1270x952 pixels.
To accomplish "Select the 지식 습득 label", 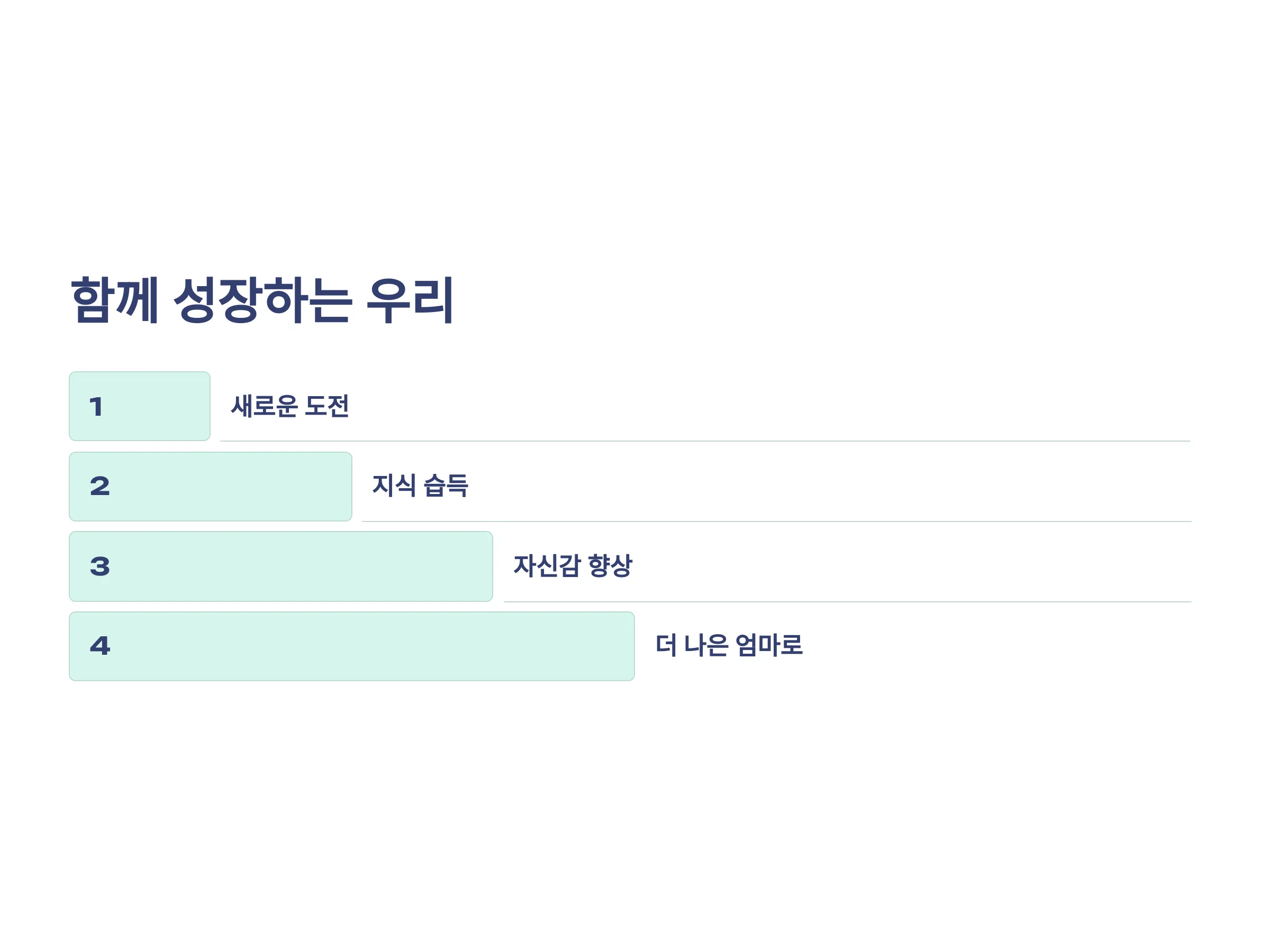I will click(x=420, y=486).
